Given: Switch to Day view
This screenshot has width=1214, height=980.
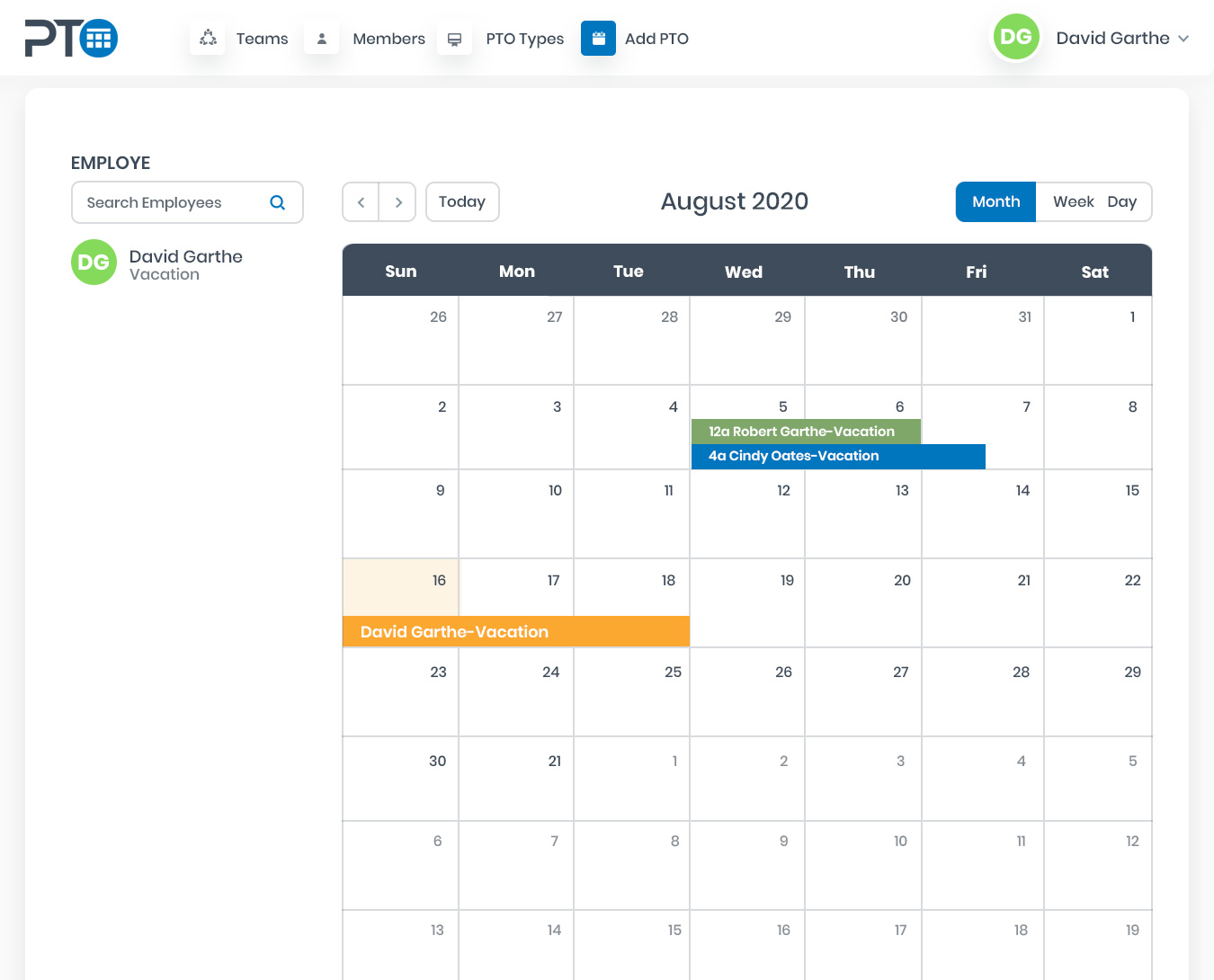Looking at the screenshot, I should click(1122, 202).
